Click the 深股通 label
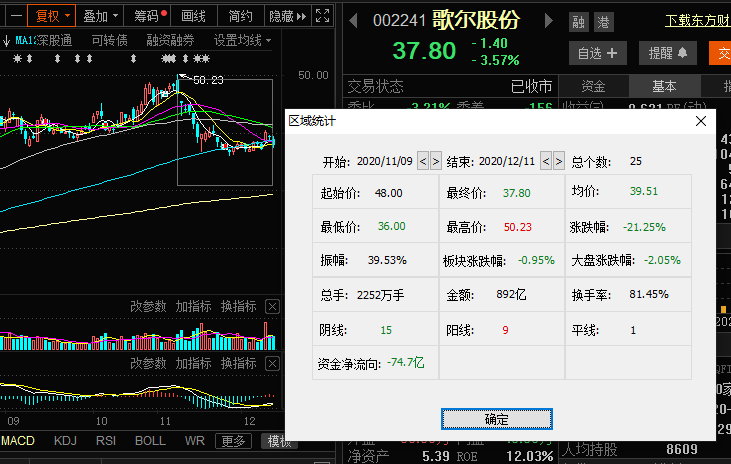This screenshot has height=464, width=731. pyautogui.click(x=55, y=41)
